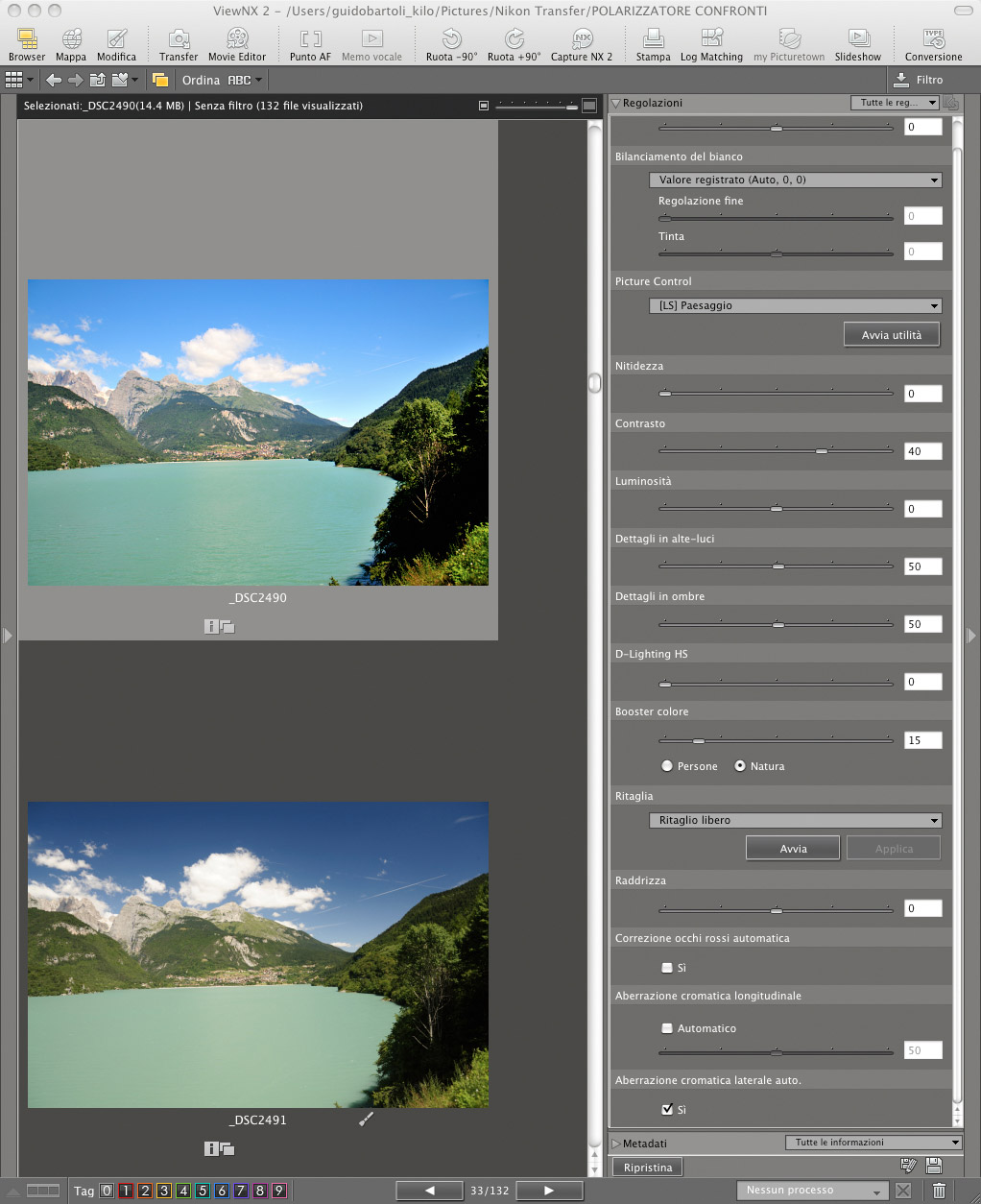This screenshot has width=981, height=1204.
Task: Open thumbnail grid view mode menu
Action: tap(19, 80)
